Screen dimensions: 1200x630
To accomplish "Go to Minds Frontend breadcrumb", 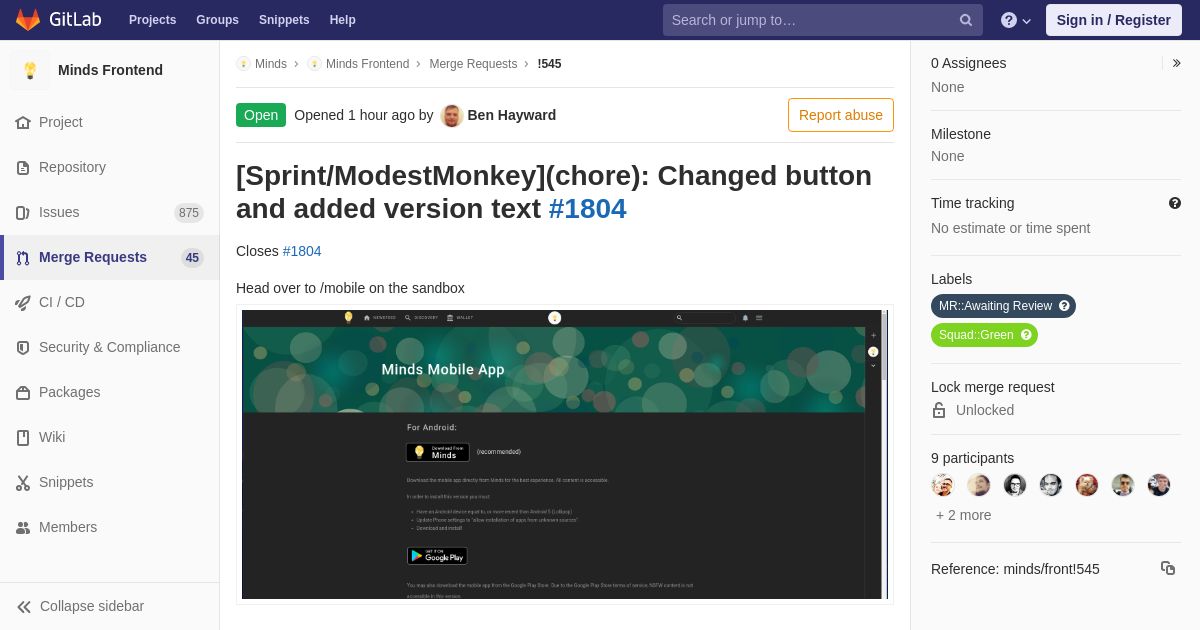I will coord(367,64).
